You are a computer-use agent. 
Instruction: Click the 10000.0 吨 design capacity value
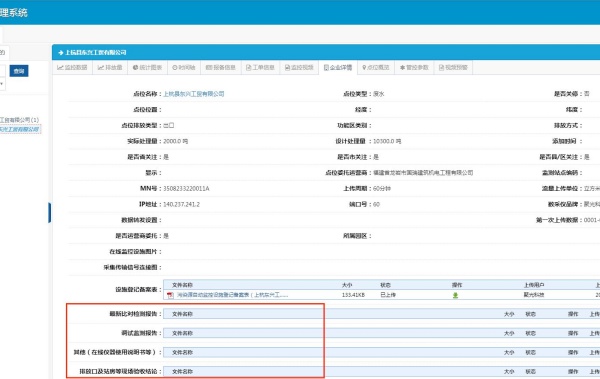(x=387, y=141)
